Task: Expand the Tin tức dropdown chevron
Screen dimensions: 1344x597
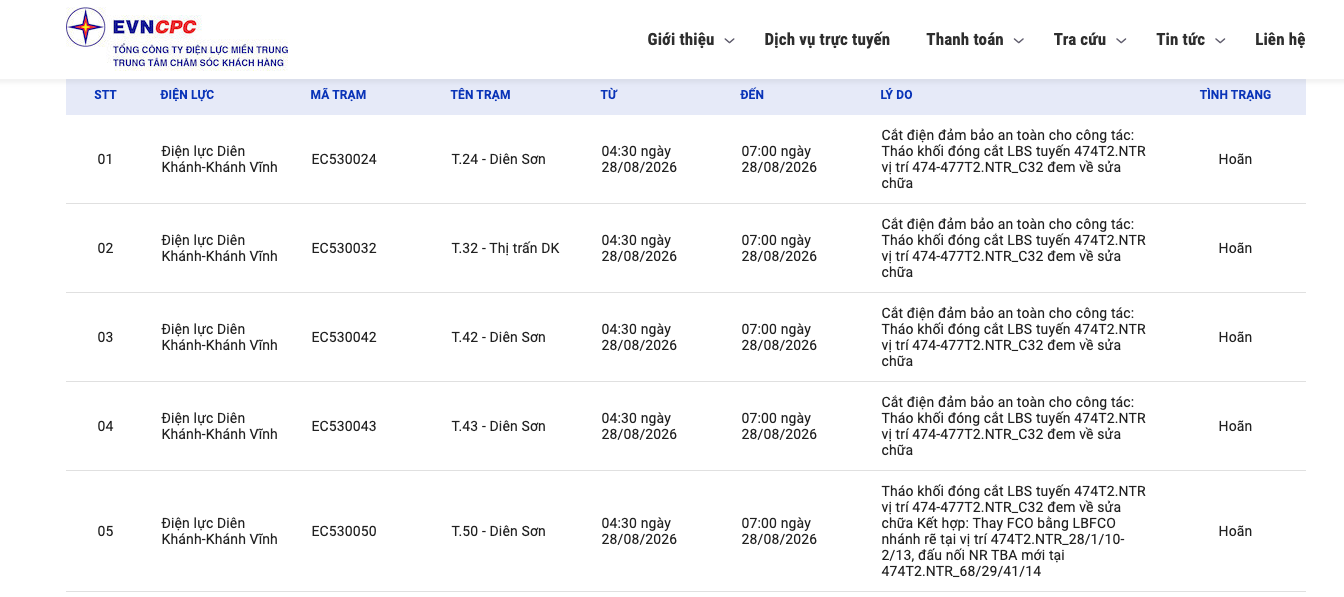Action: pyautogui.click(x=1220, y=41)
